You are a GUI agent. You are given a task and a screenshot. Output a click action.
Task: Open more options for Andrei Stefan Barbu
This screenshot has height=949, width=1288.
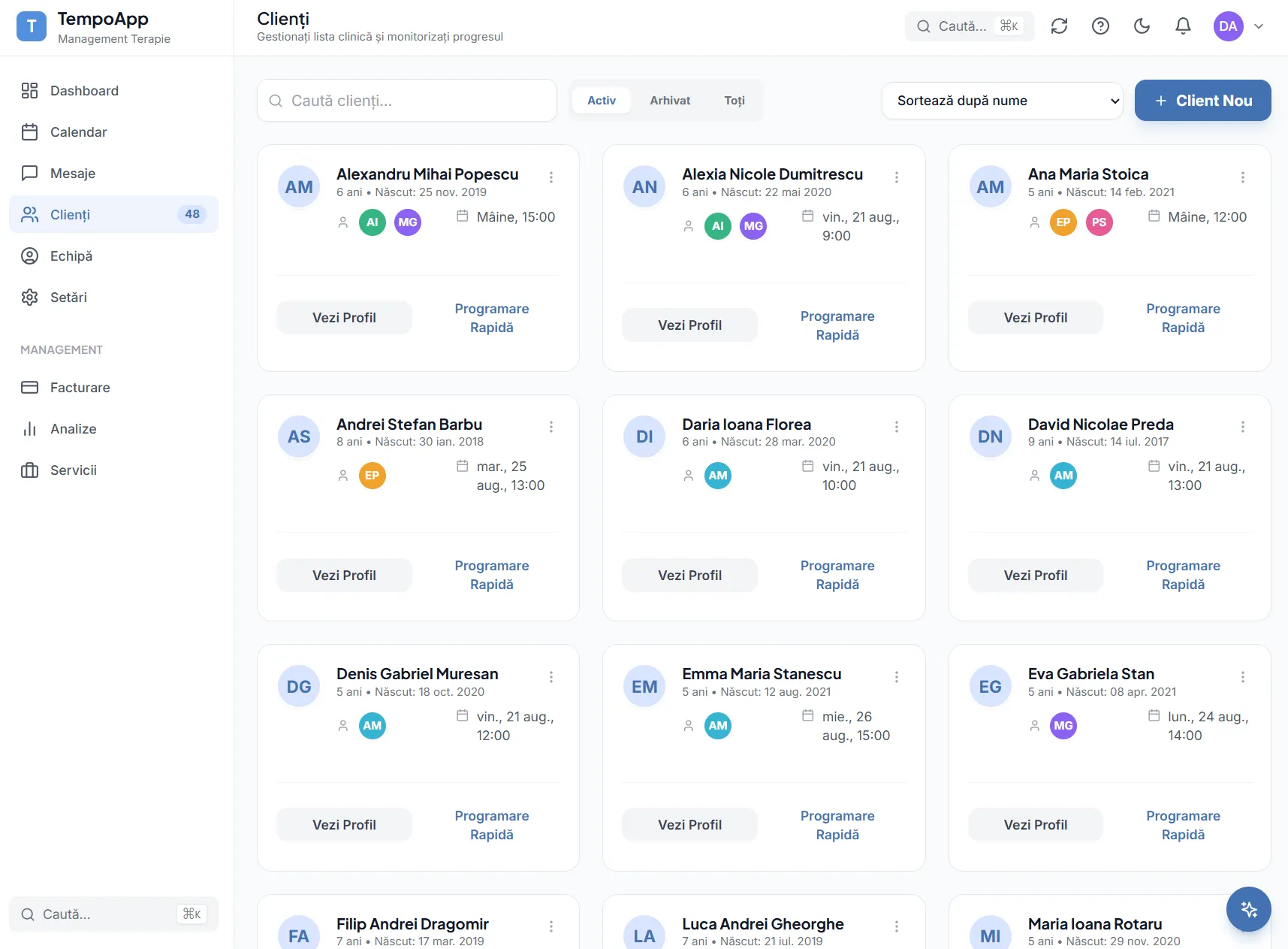click(551, 427)
